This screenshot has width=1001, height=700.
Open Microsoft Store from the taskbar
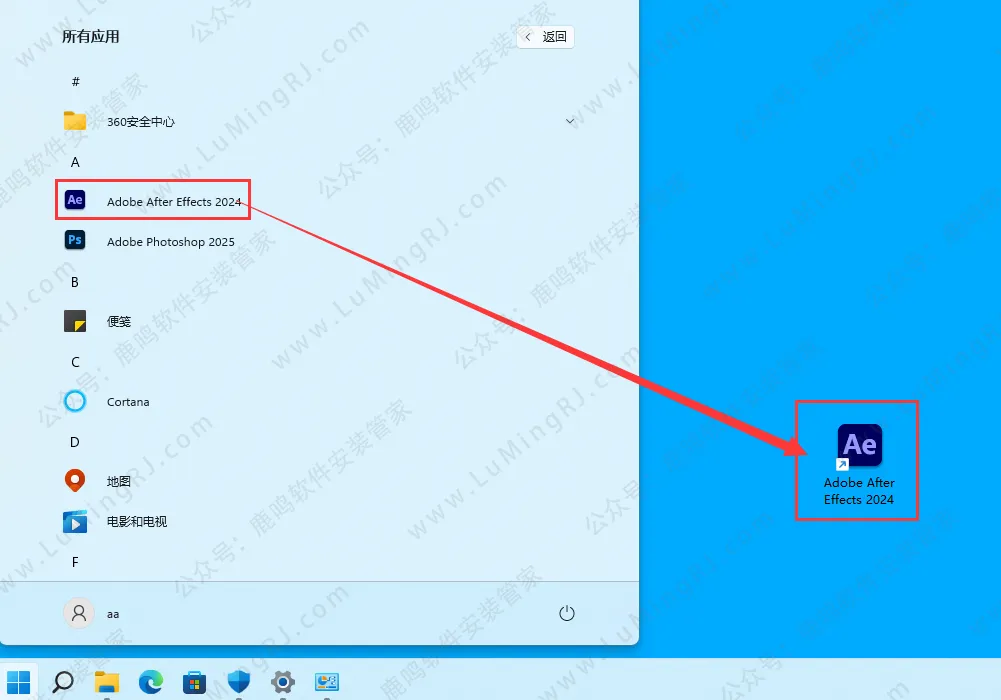[x=195, y=682]
